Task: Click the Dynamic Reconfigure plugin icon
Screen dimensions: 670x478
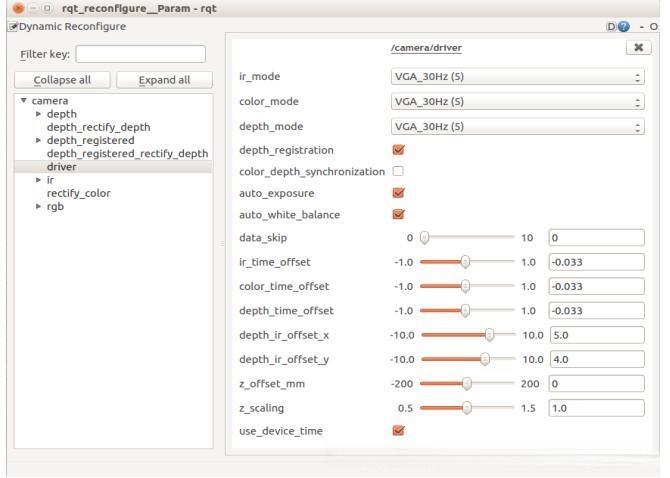Action: (x=13, y=26)
